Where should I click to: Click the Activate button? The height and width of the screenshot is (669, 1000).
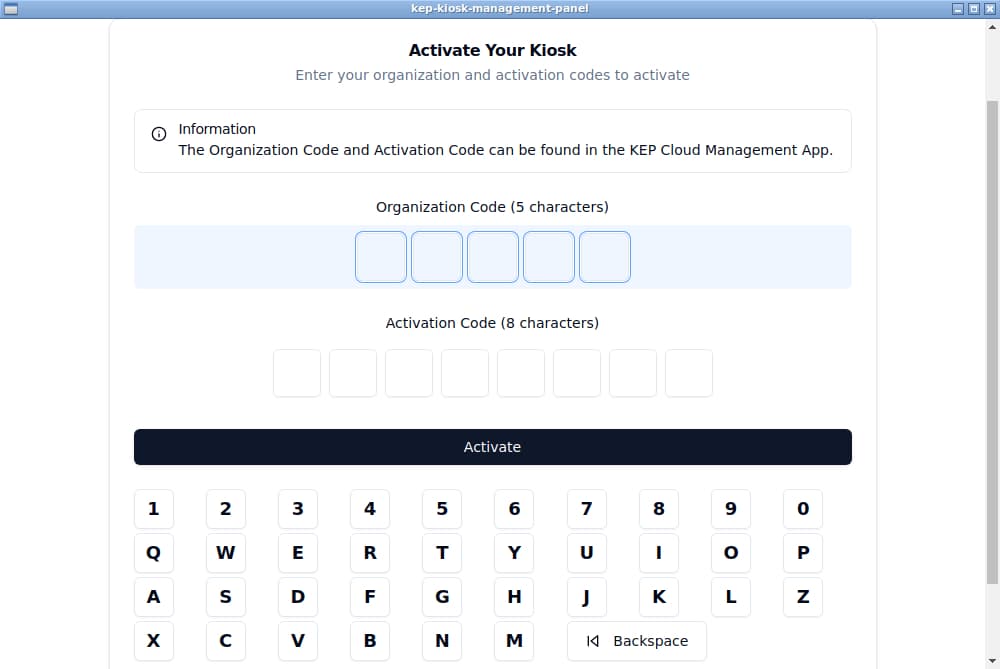point(492,447)
